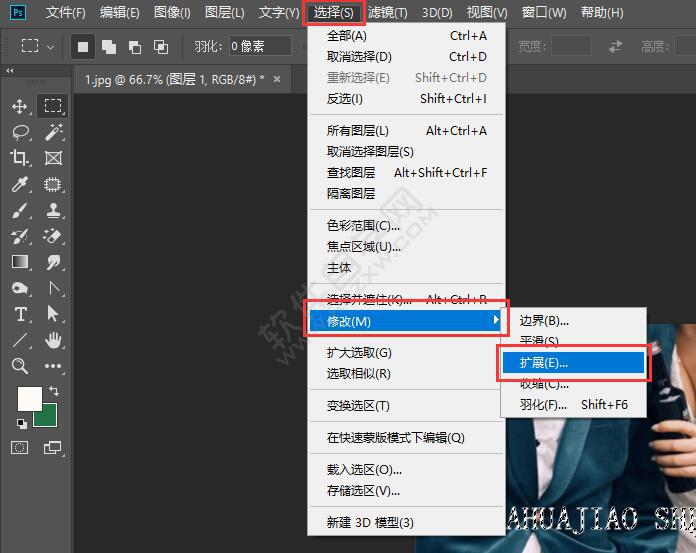
Task: Select the Move tool
Action: pos(20,106)
